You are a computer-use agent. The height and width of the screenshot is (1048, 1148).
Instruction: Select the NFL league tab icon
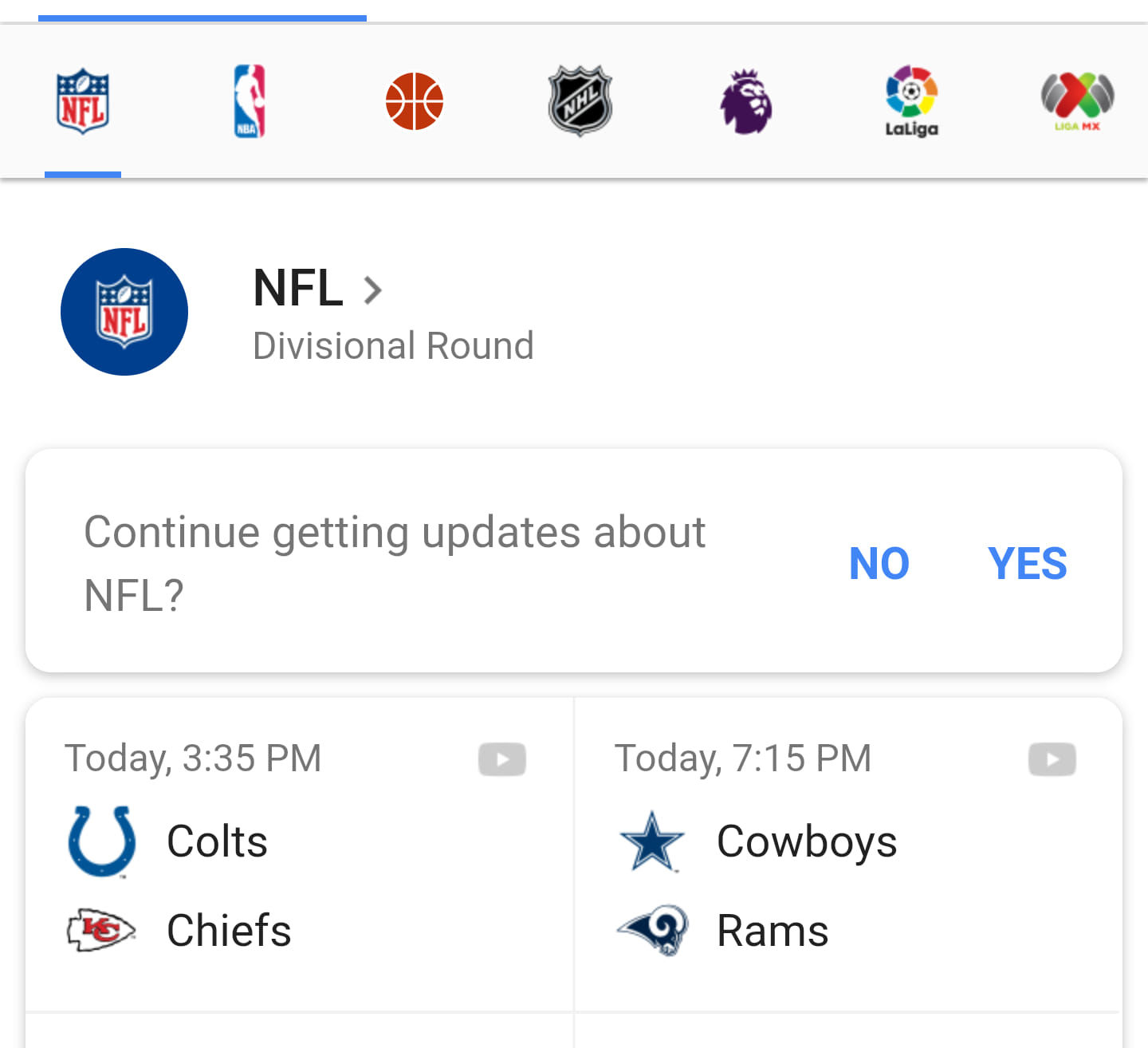83,101
